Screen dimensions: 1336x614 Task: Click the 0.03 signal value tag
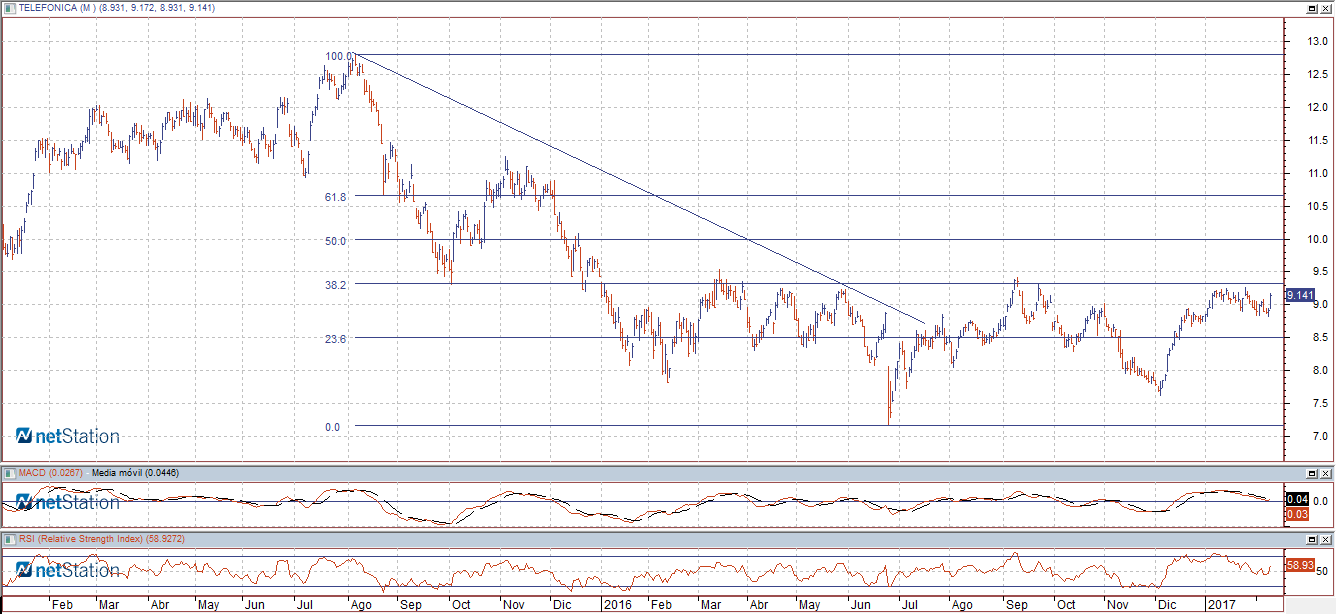click(x=1296, y=514)
